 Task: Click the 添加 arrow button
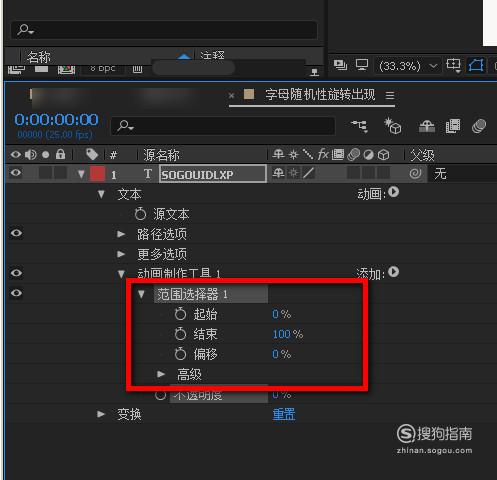coord(394,272)
